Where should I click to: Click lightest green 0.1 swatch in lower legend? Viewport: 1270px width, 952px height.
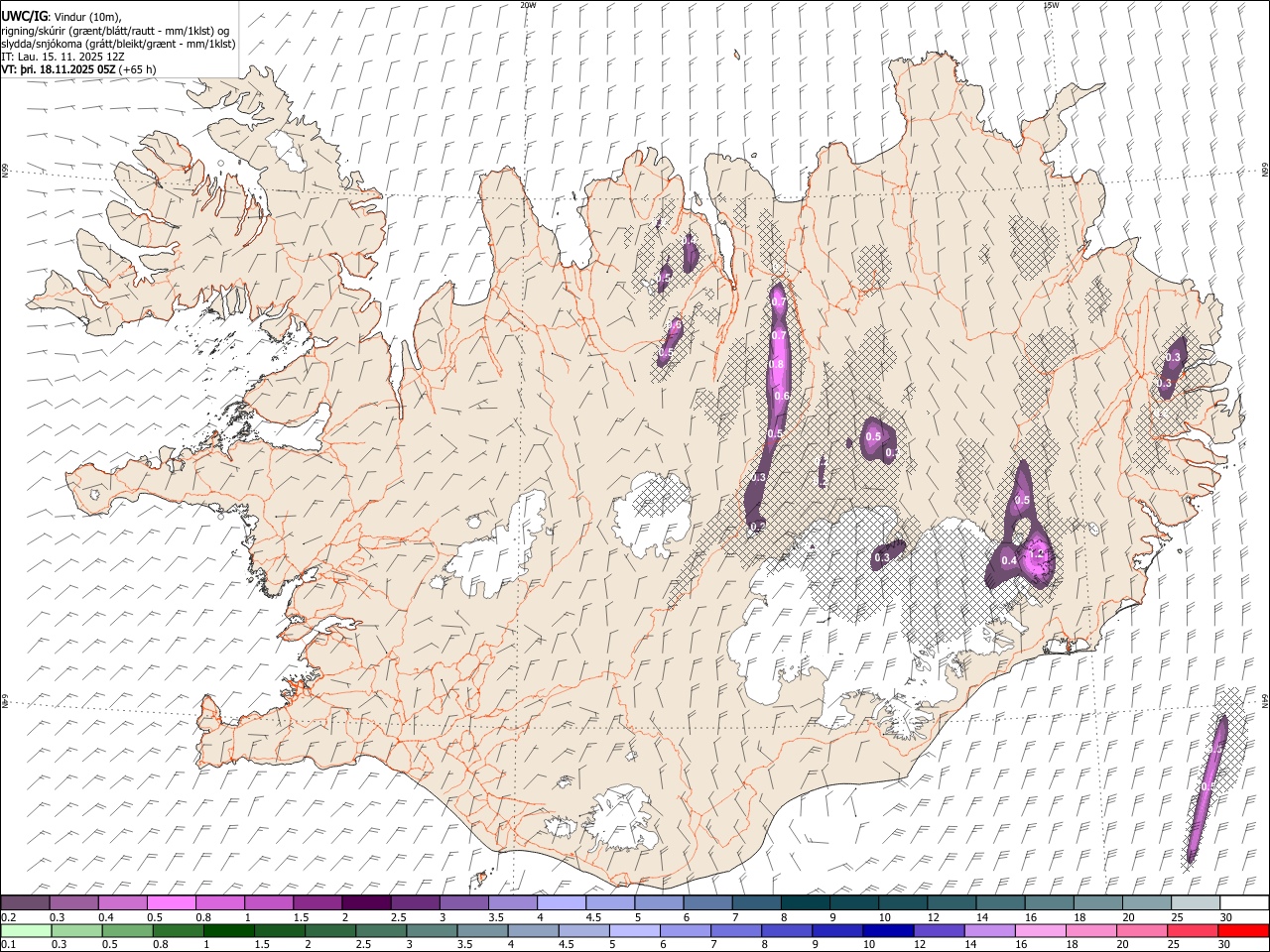(x=26, y=930)
